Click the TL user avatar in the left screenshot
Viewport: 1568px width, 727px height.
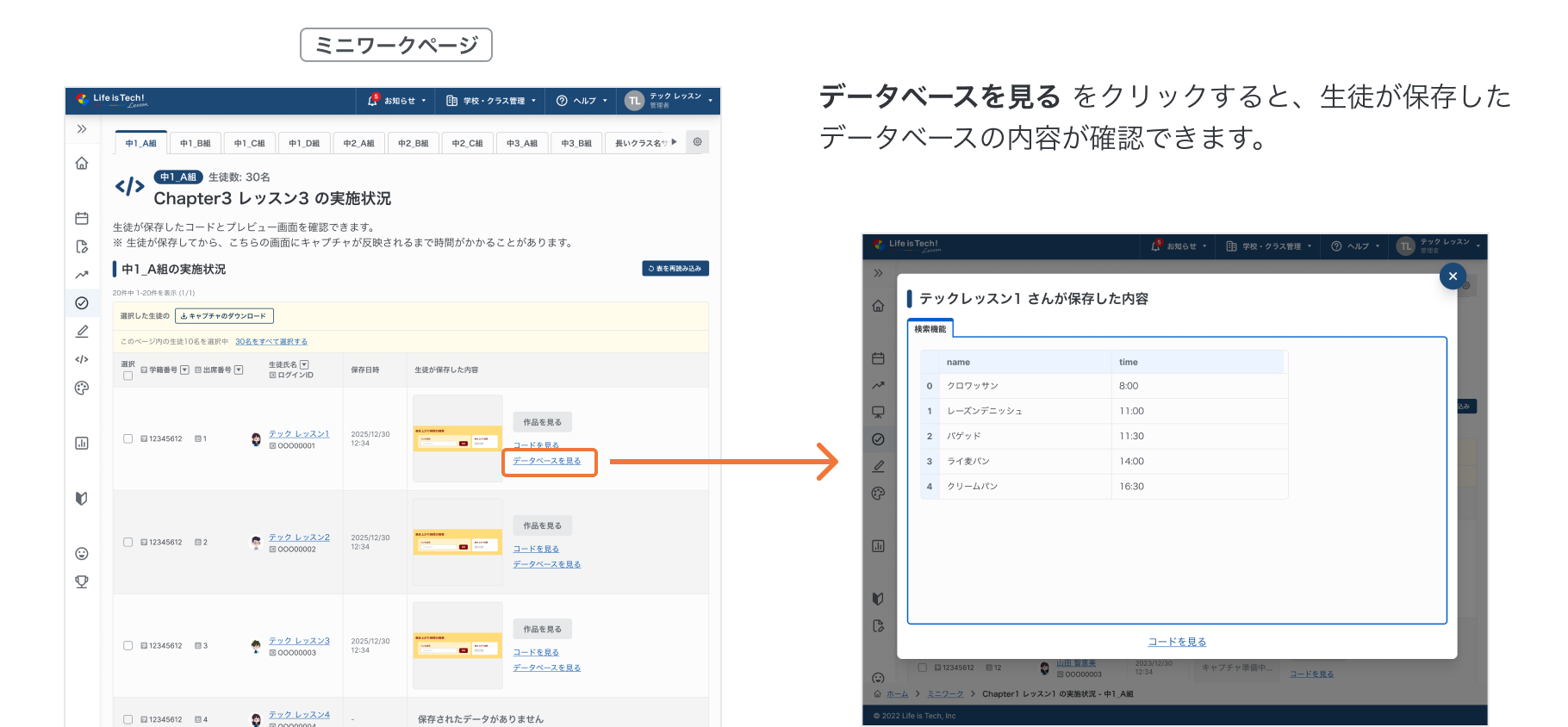click(x=634, y=101)
